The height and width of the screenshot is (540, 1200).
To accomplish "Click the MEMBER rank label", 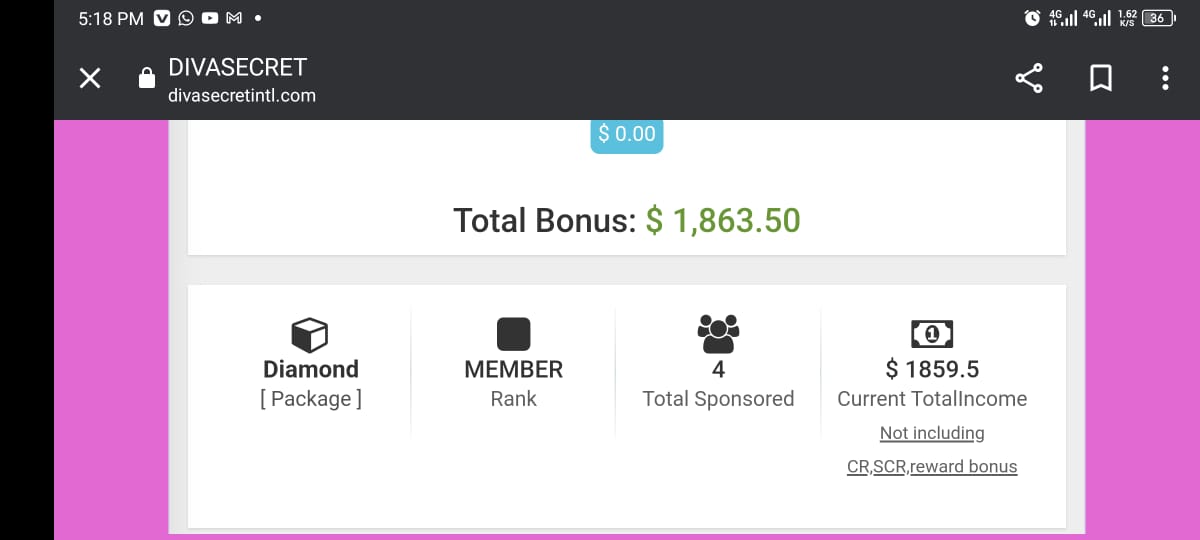I will pyautogui.click(x=513, y=369).
